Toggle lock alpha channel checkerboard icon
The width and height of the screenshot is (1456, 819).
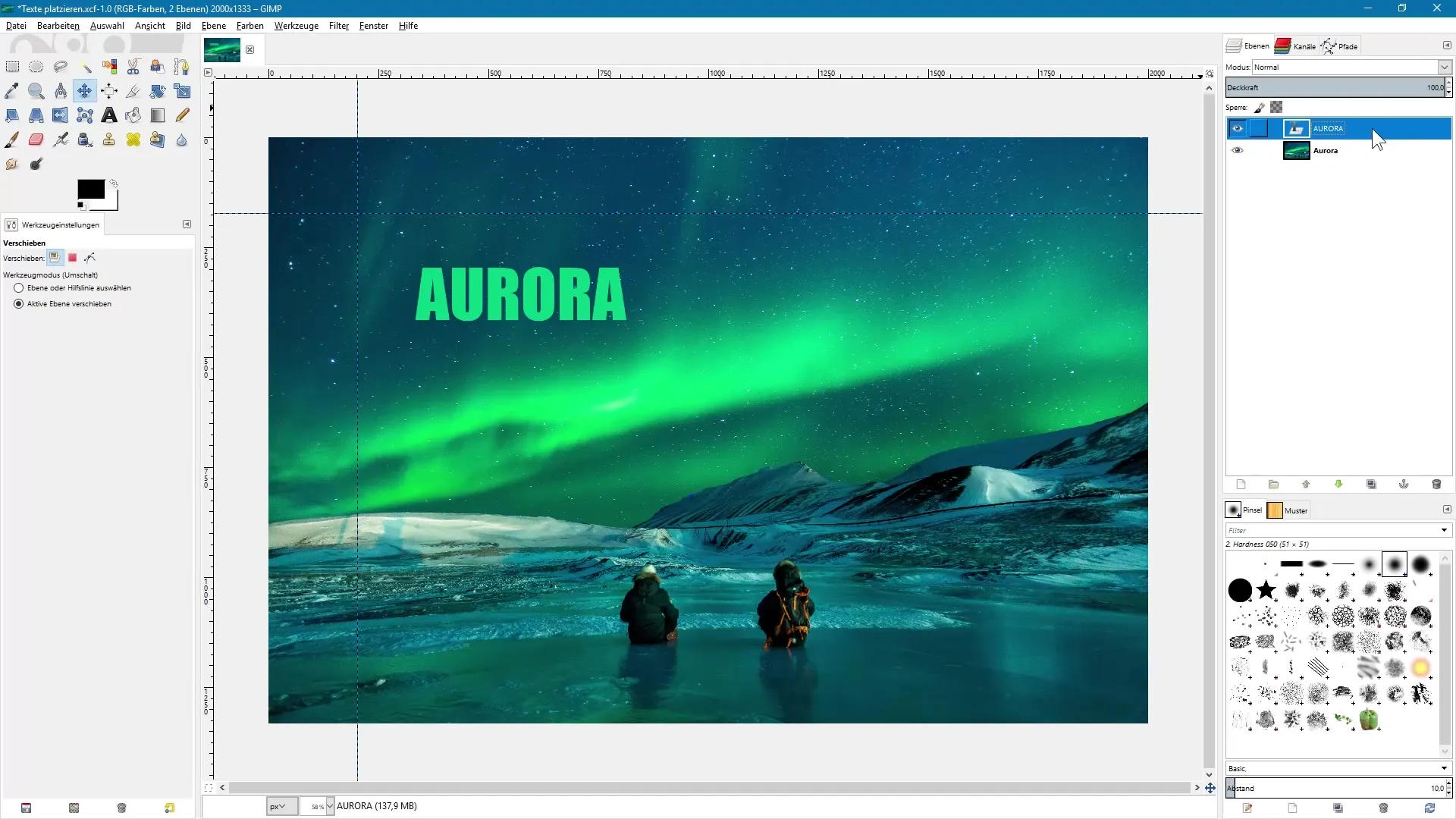pyautogui.click(x=1276, y=108)
